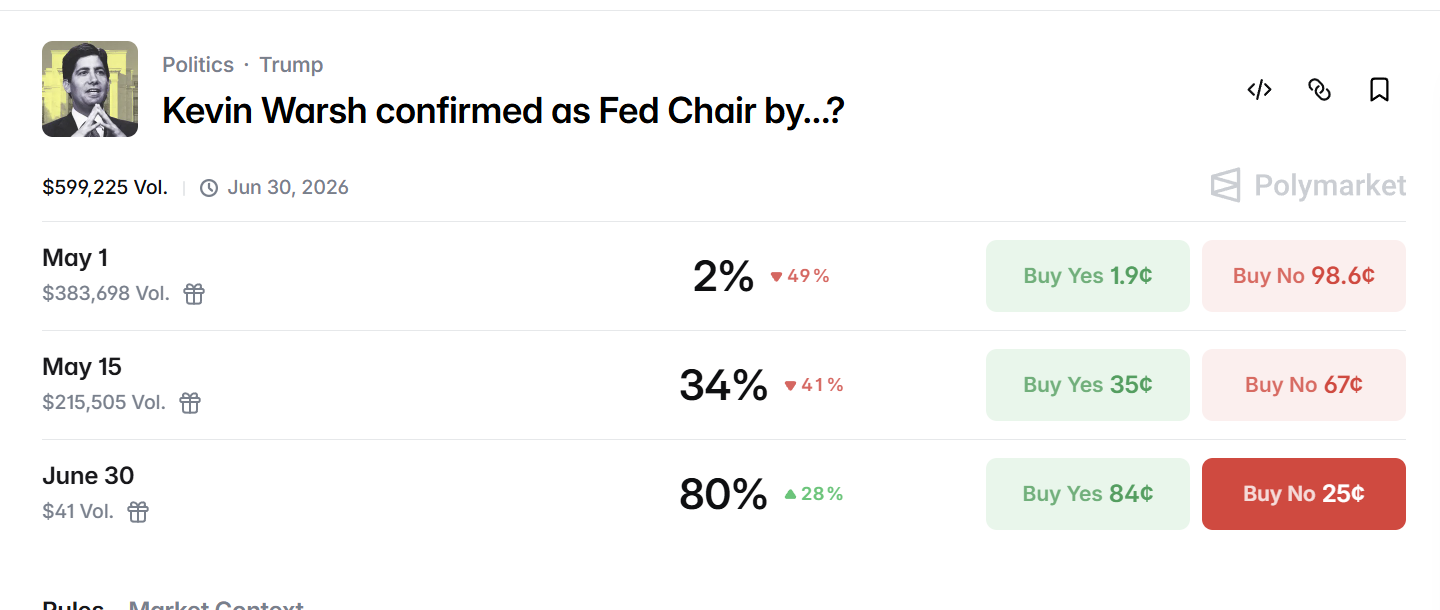
Task: Click the gift rewards icon for May 15
Action: point(190,403)
